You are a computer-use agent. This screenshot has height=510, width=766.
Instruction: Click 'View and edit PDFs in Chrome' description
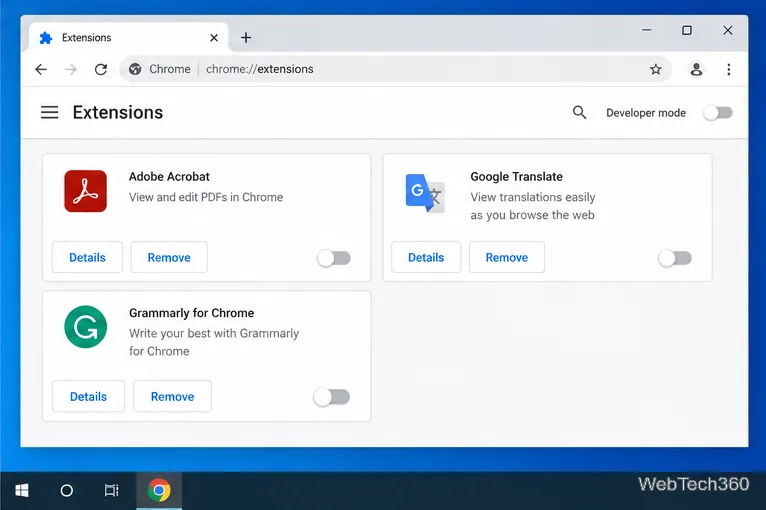tap(206, 197)
